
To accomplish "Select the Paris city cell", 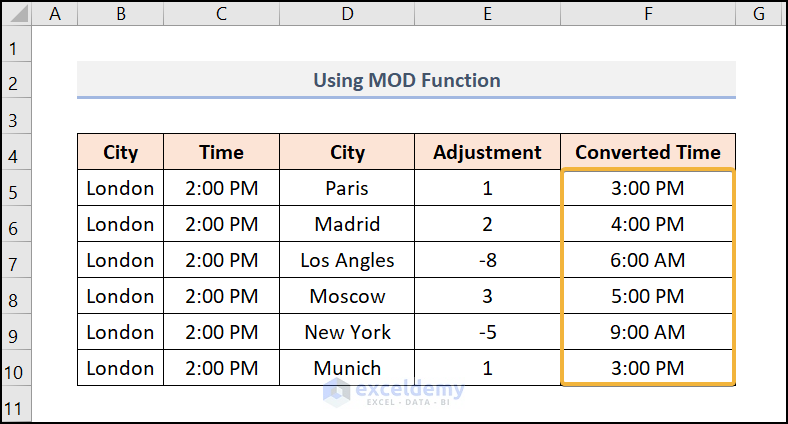I will (347, 189).
